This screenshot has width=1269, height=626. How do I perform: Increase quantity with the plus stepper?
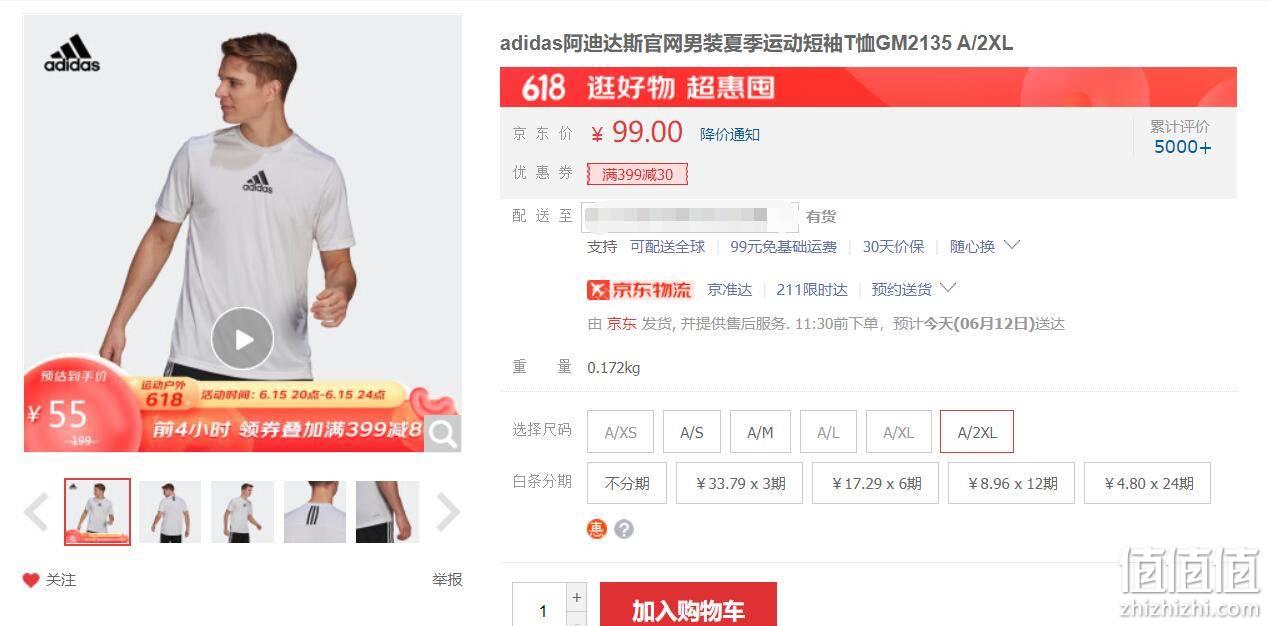(576, 597)
